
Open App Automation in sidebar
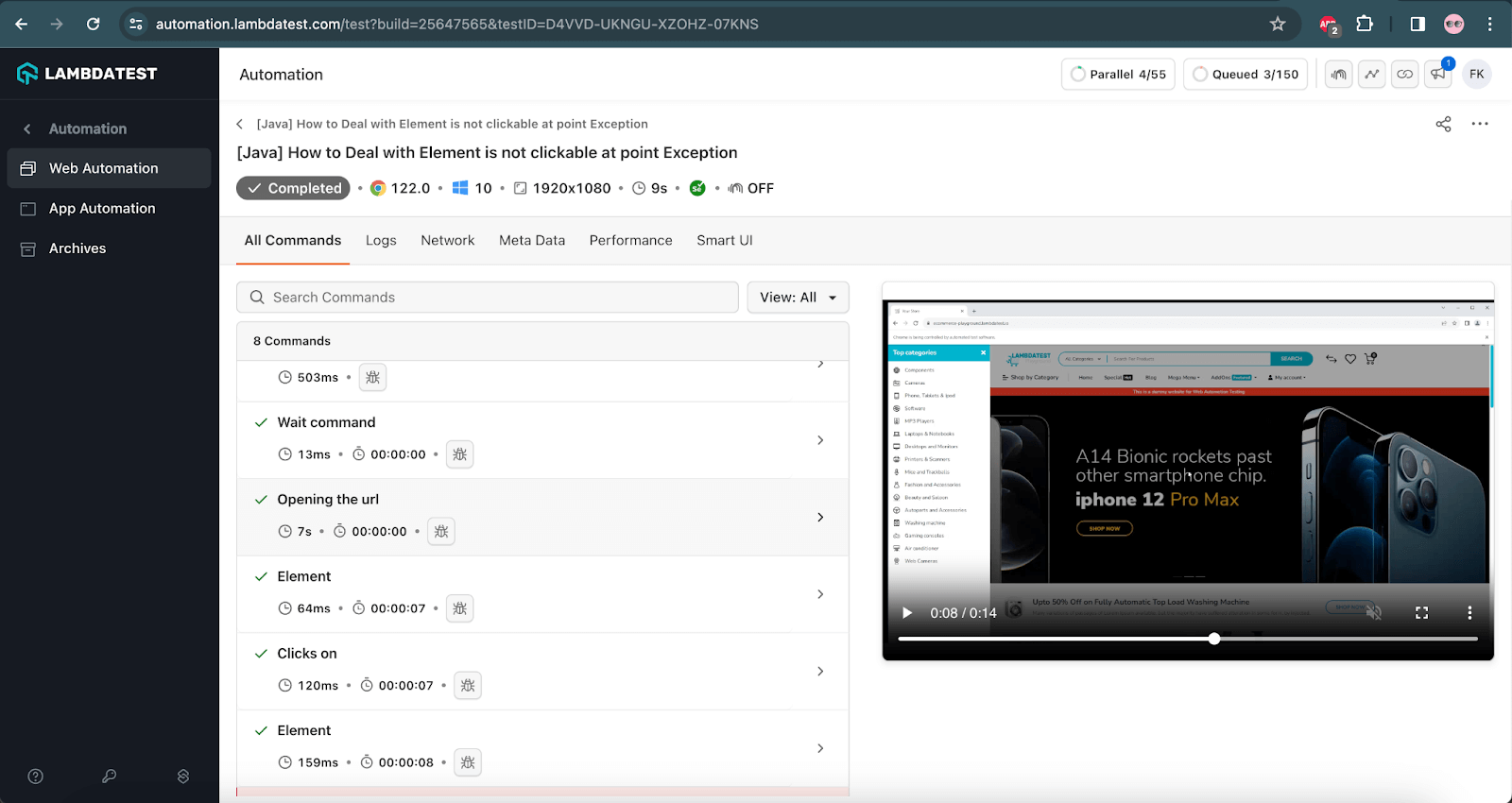[x=102, y=209]
